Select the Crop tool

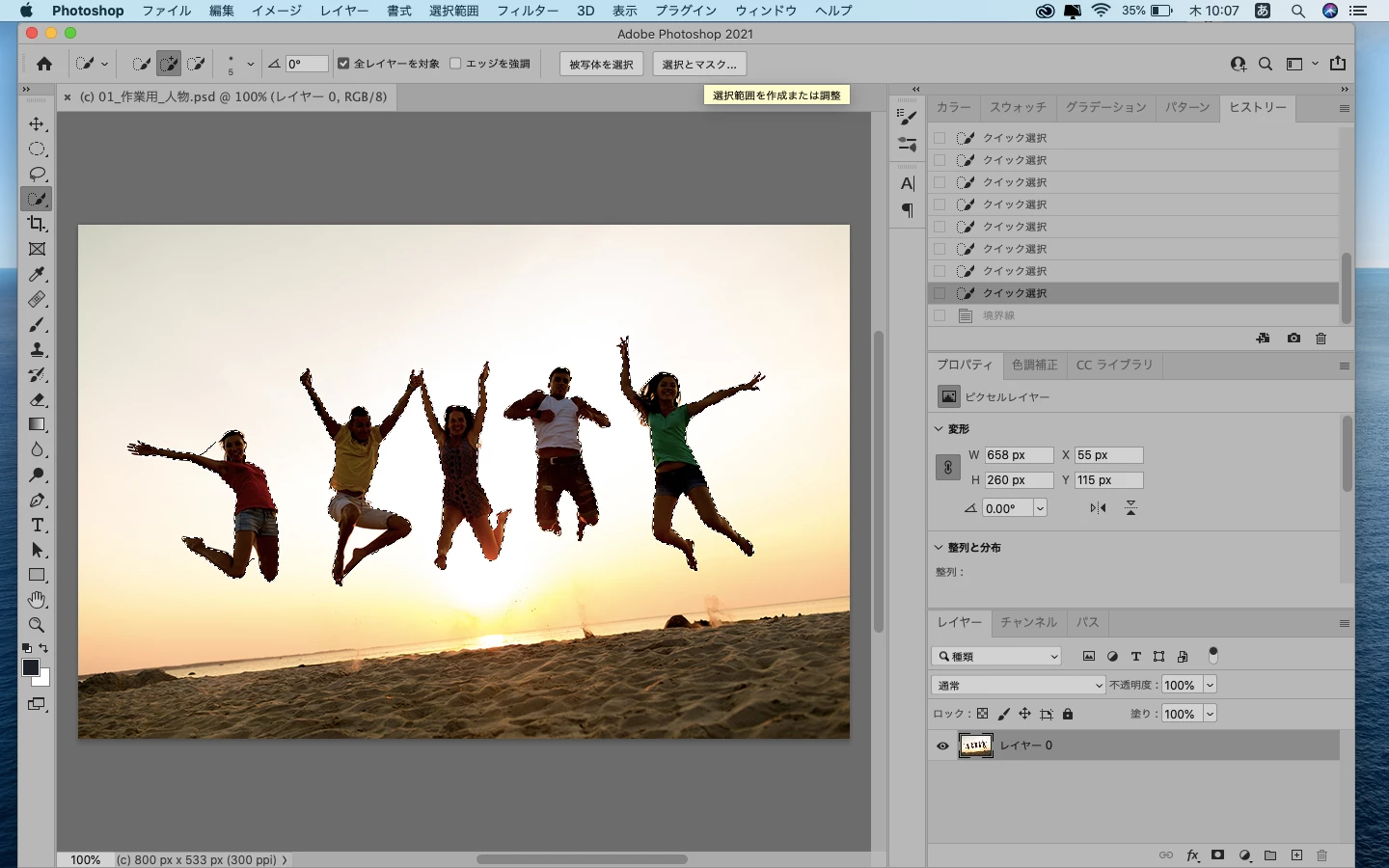click(x=37, y=224)
